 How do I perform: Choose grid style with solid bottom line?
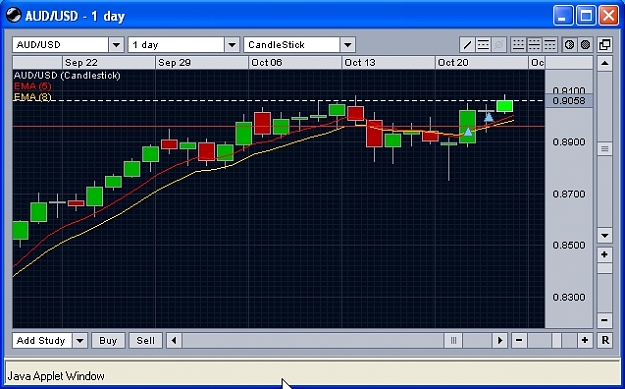coord(518,45)
